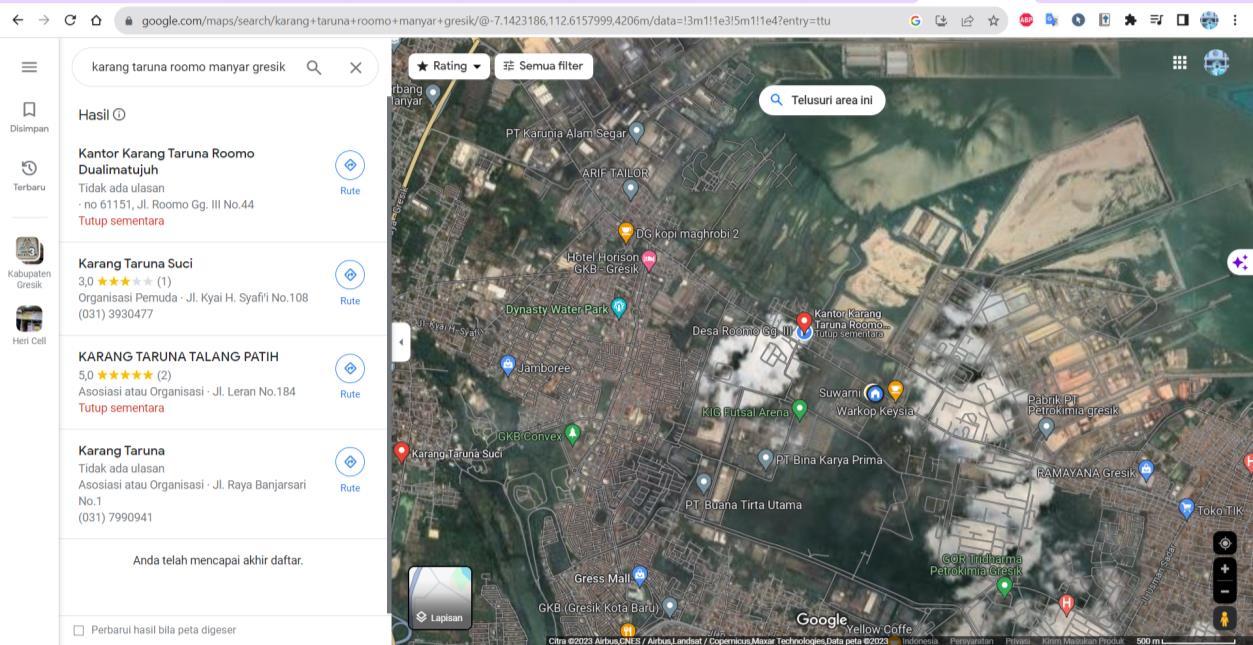Click the Toko TIK shopping pin
Screen dimensions: 1253x645
coord(1187,509)
